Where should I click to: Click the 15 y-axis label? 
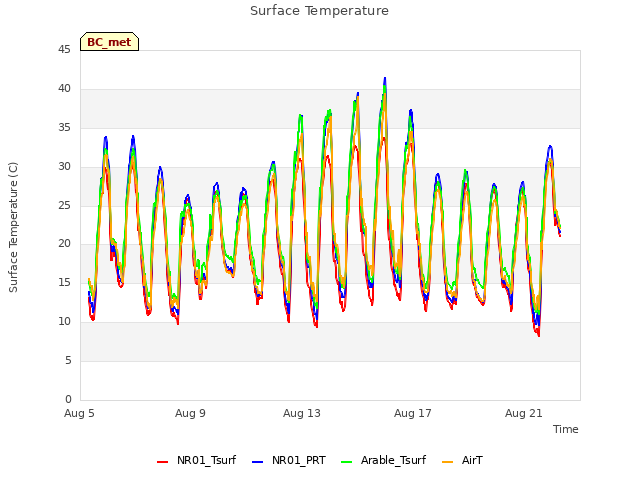pyautogui.click(x=64, y=282)
